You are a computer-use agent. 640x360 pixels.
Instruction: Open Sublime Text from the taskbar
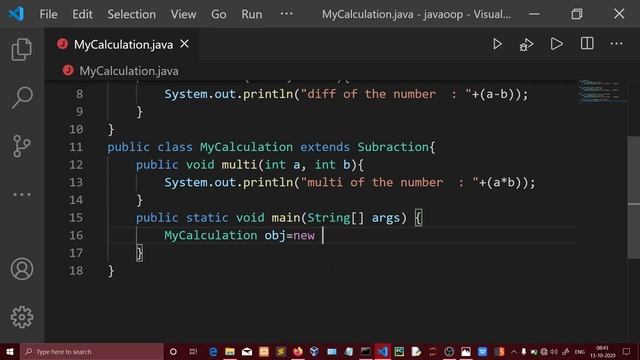[281, 351]
